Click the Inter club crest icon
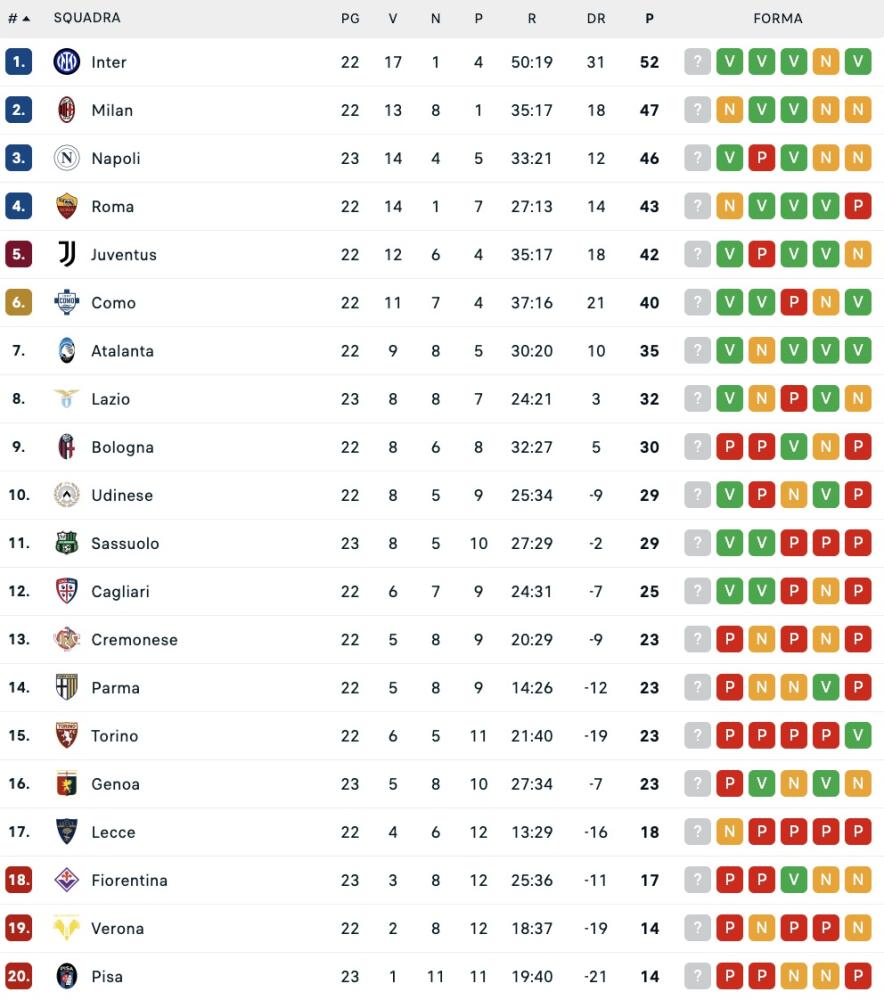The width and height of the screenshot is (884, 1000). tap(66, 62)
